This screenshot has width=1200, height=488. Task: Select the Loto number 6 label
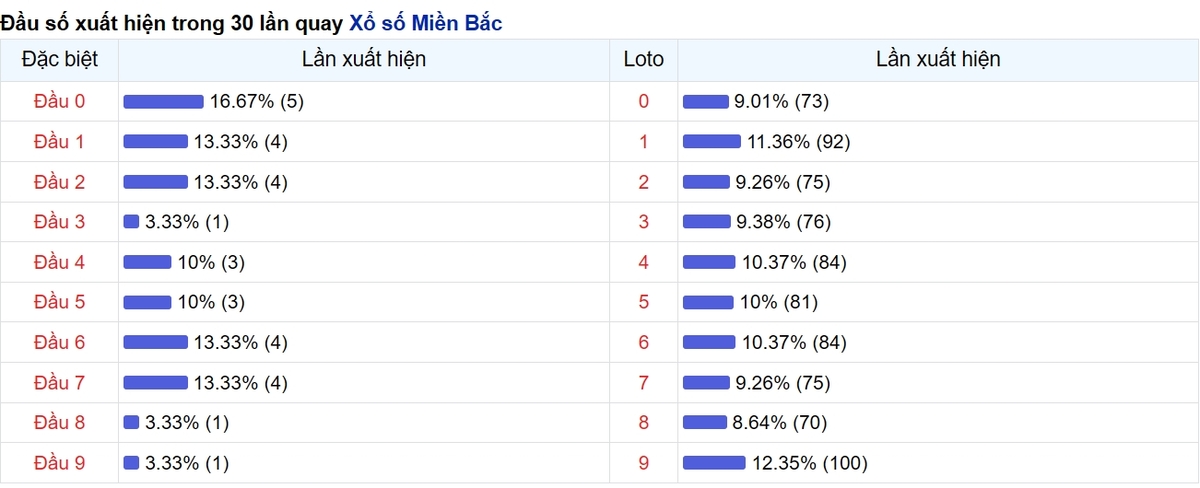(x=643, y=343)
